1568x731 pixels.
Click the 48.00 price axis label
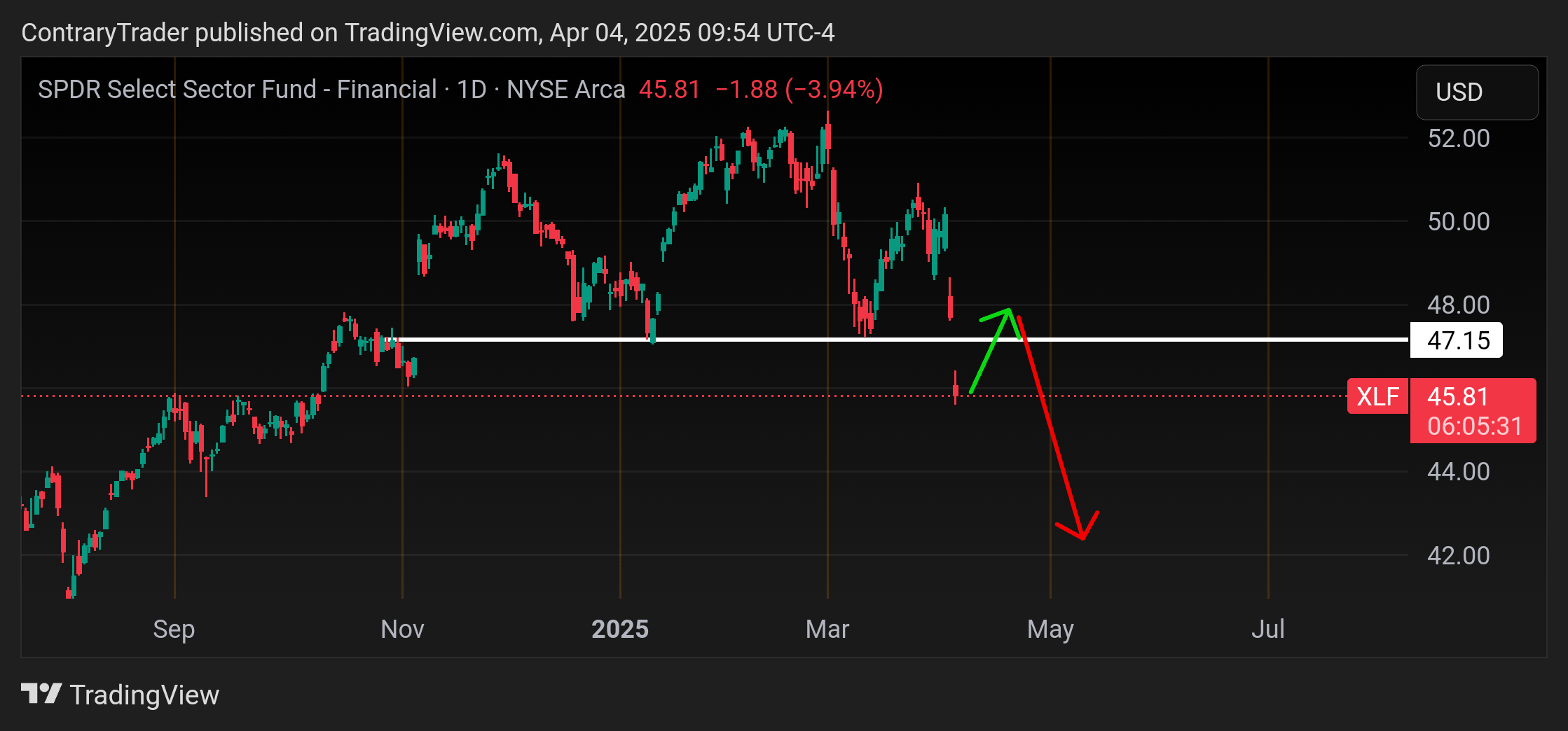[1459, 305]
